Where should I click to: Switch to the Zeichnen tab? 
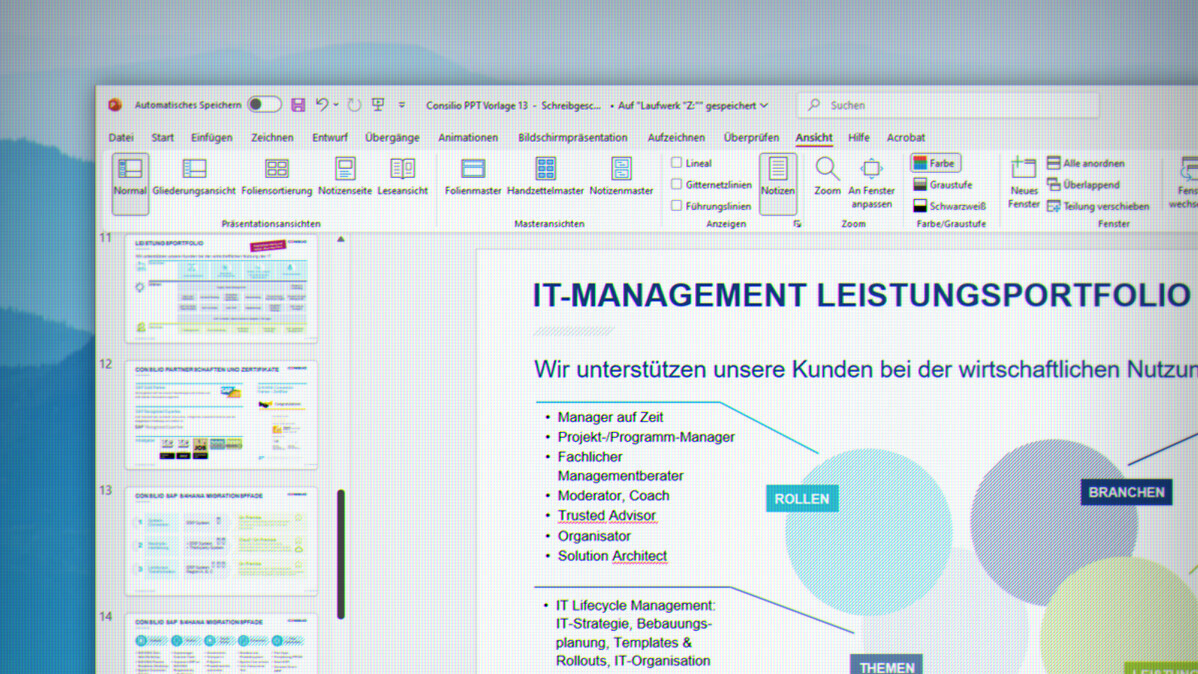[272, 138]
